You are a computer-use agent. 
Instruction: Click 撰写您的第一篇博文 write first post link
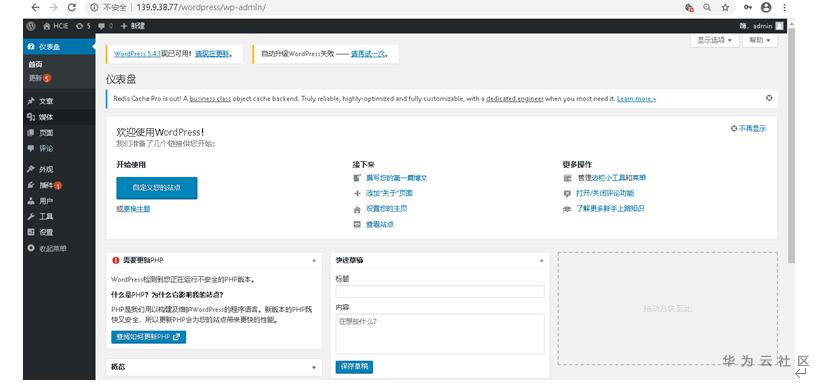point(396,178)
